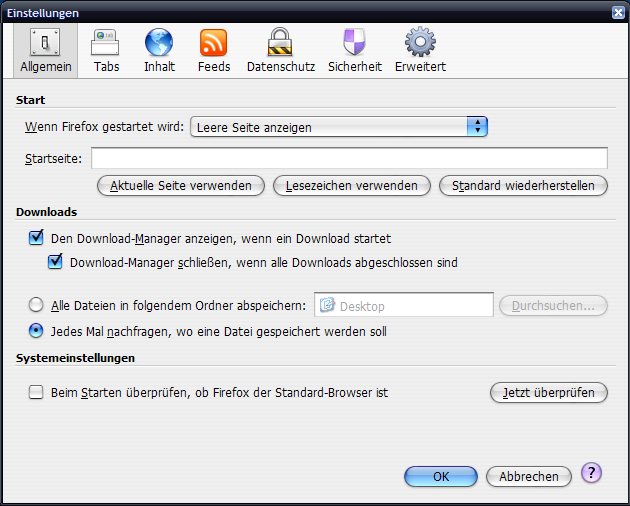
Task: Open the Erweitert gear panel
Action: [420, 50]
